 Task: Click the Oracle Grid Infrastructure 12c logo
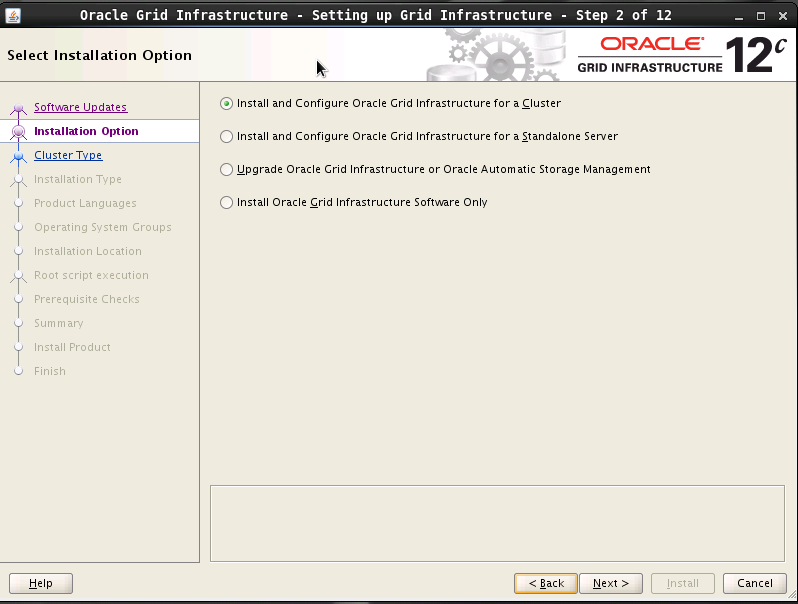[680, 55]
